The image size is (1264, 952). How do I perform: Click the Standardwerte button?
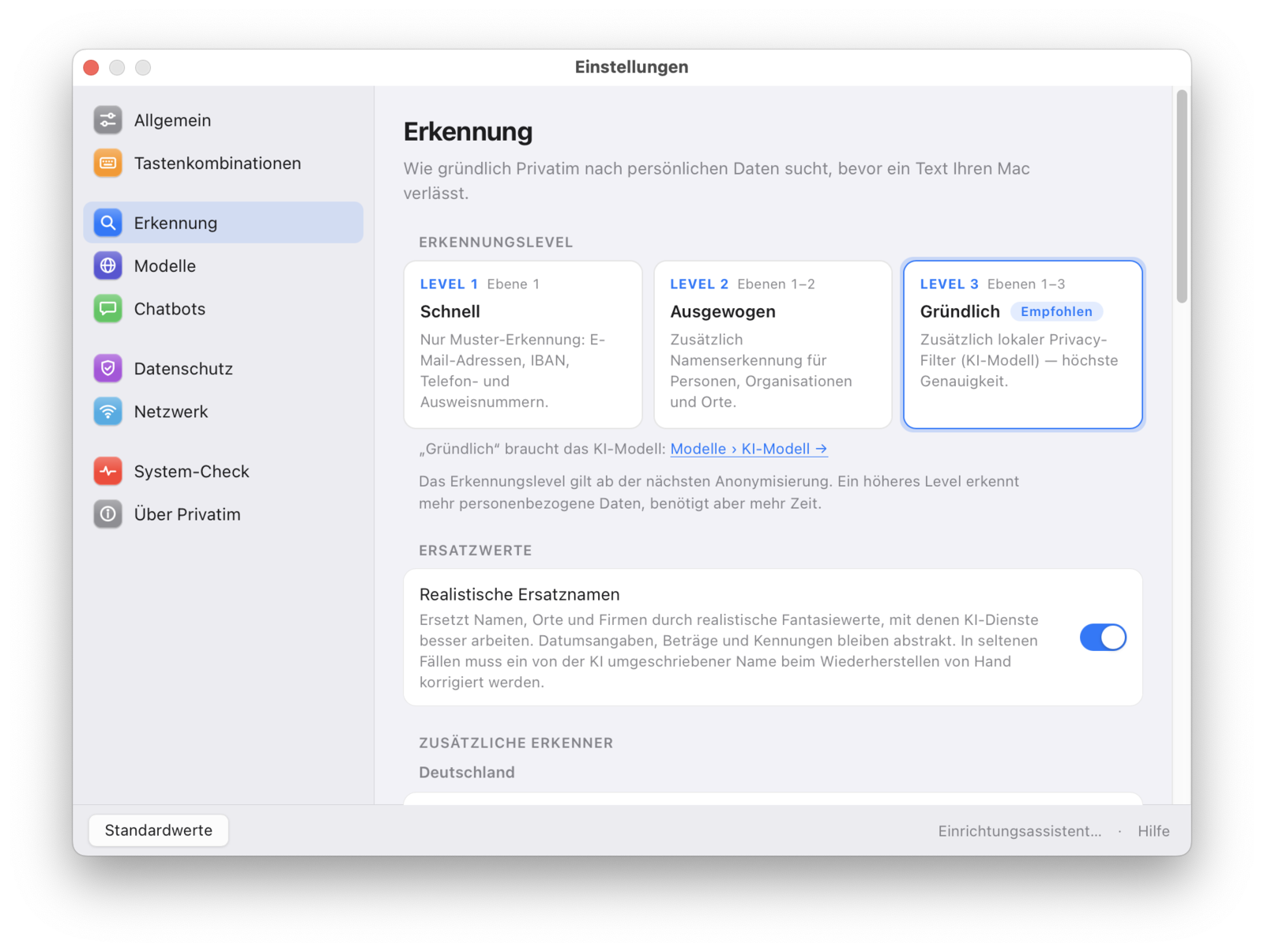click(159, 830)
